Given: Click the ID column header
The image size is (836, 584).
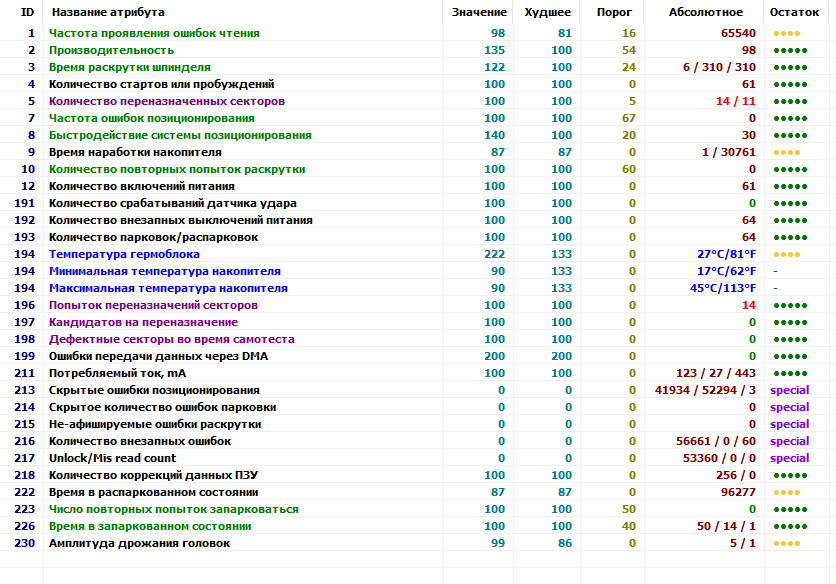Looking at the screenshot, I should tap(27, 12).
